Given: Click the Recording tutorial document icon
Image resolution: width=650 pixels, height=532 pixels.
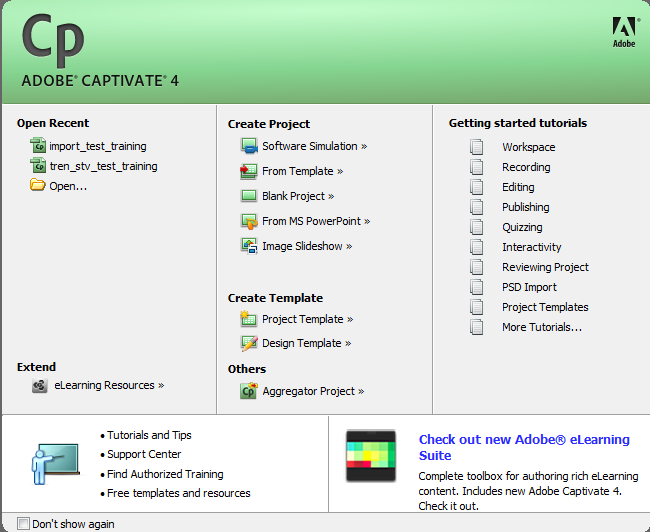Looking at the screenshot, I should (x=476, y=167).
